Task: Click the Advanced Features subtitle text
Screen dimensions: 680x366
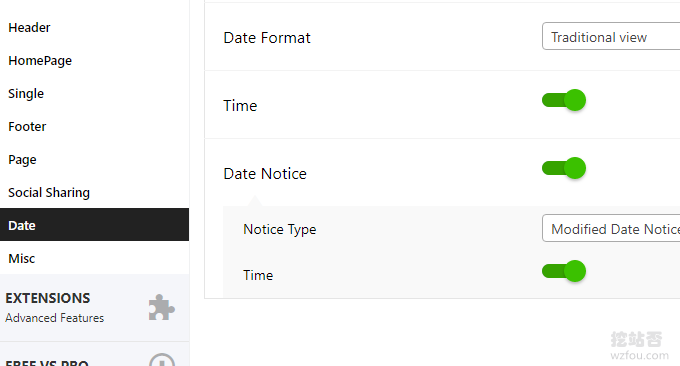Action: pos(55,318)
